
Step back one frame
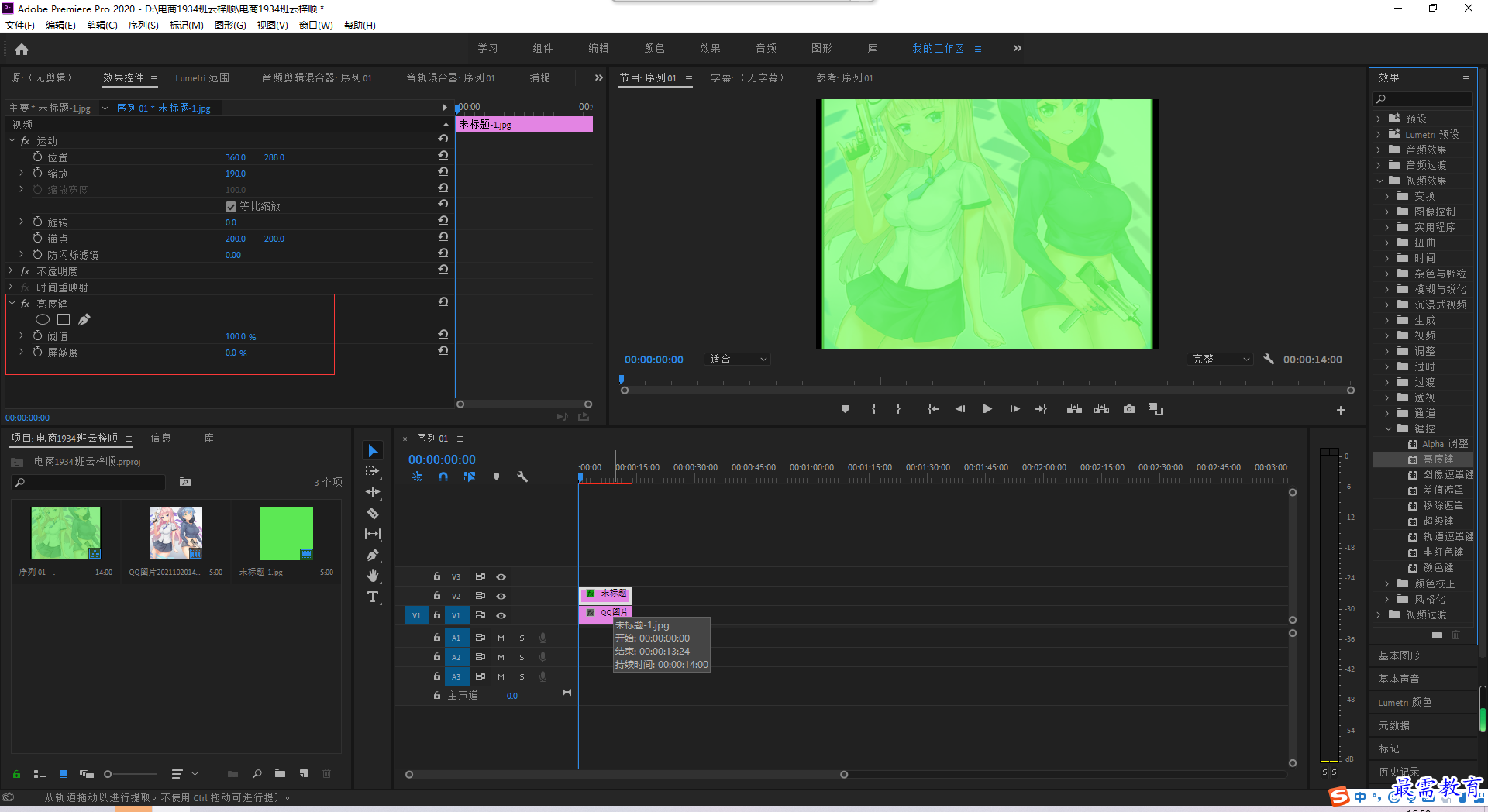point(960,409)
